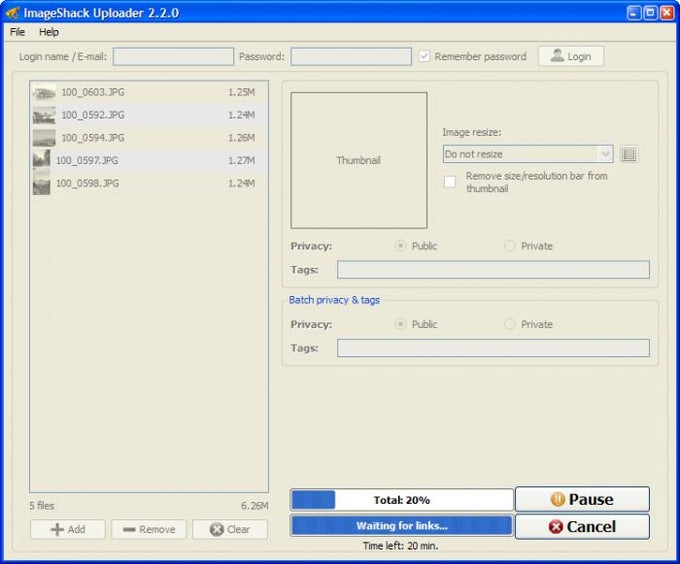Click the 1.27M file size value
Viewport: 680px width, 564px height.
point(242,160)
